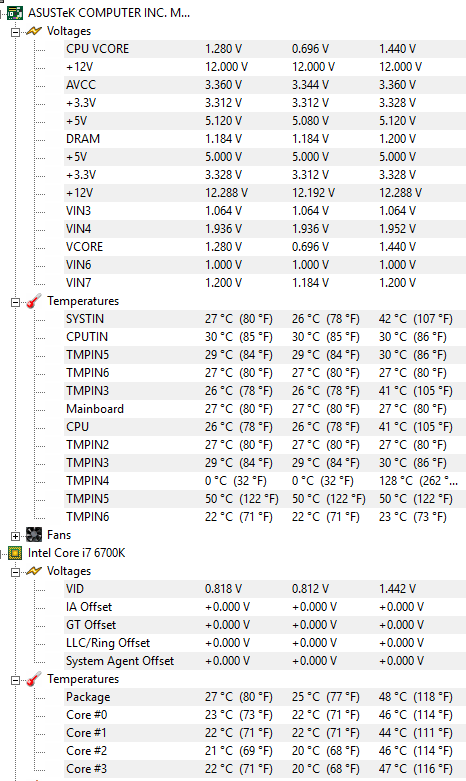Click the 48 °C Package max value
Image resolution: width=466 pixels, height=781 pixels.
click(416, 697)
